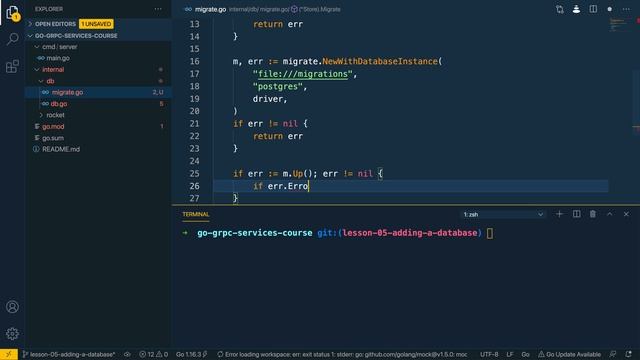Kill the terminal with trash icon
This screenshot has width=640, height=360.
[593, 214]
